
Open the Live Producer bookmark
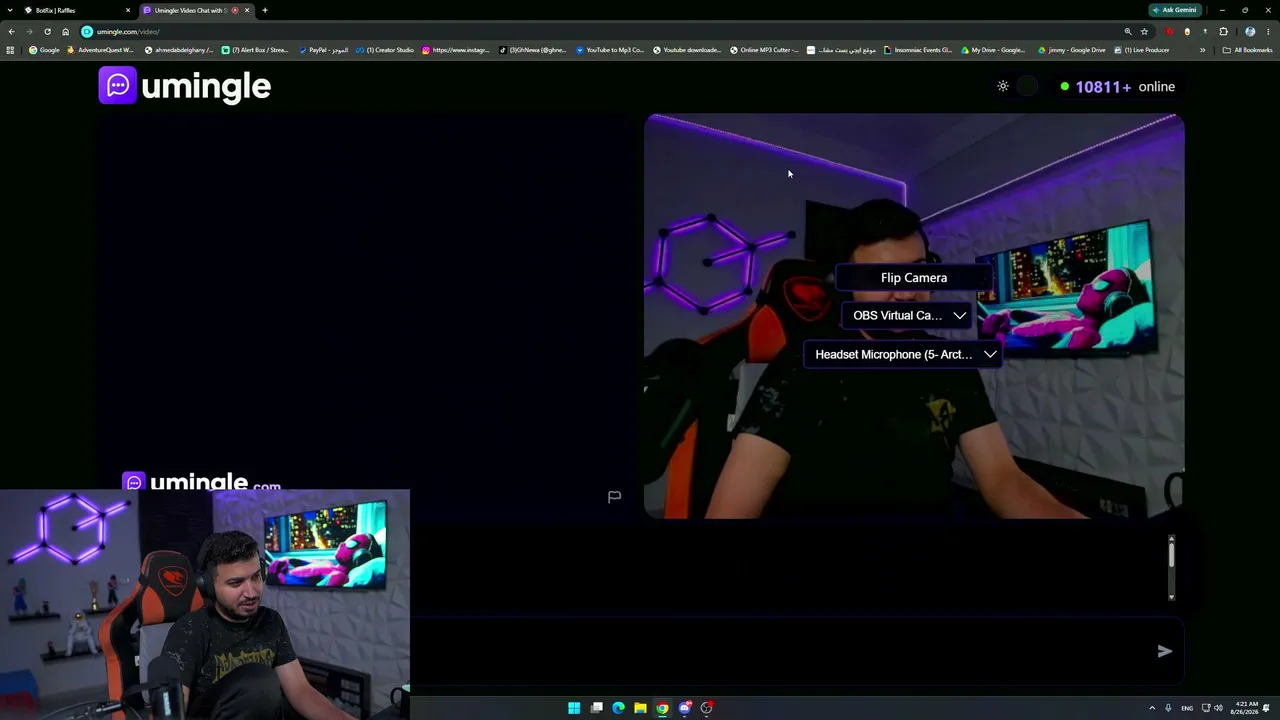(x=1142, y=50)
